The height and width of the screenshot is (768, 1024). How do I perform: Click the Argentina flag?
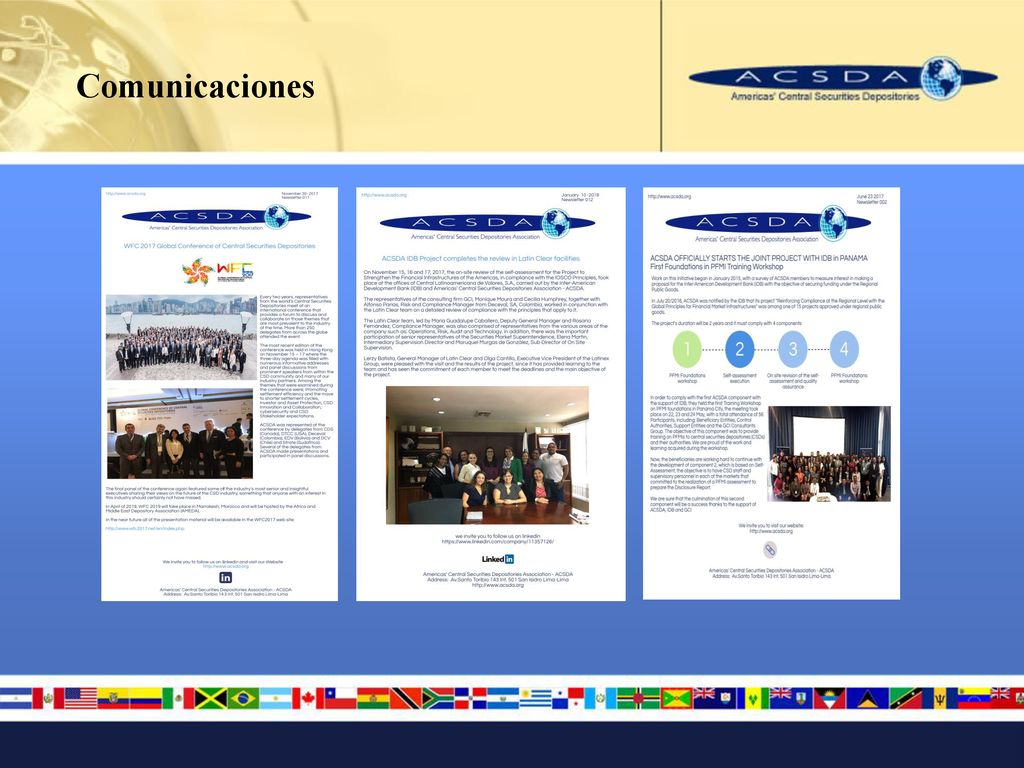pyautogui.click(x=276, y=698)
